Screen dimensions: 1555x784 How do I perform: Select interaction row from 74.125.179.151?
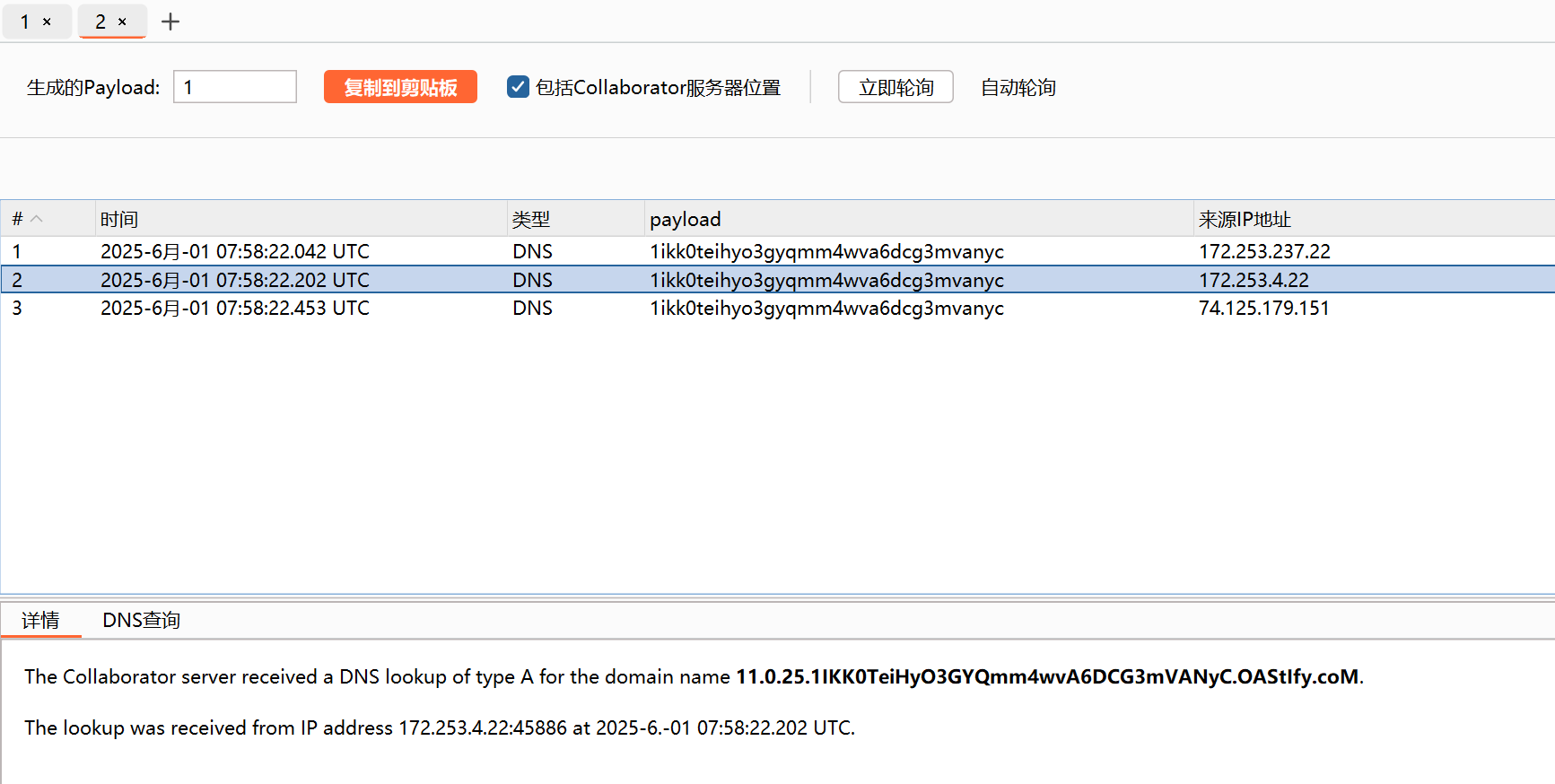tap(538, 308)
